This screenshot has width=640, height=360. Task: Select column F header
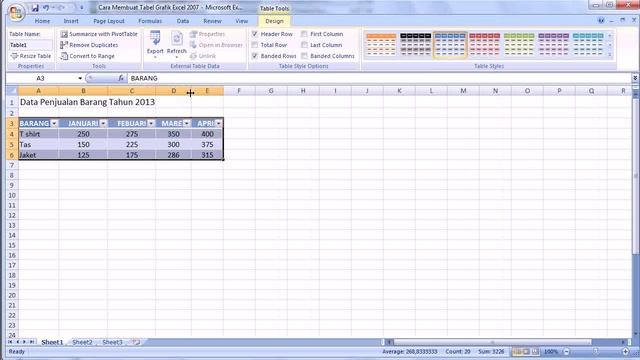[239, 91]
